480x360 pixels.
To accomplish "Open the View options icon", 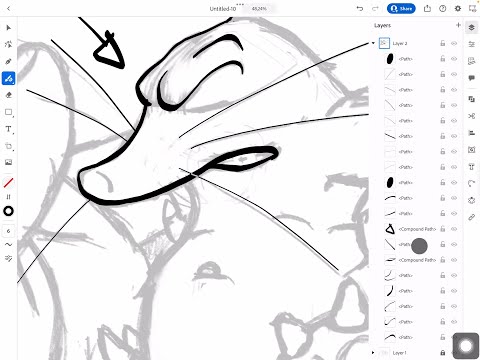I will pyautogui.click(x=473, y=9).
